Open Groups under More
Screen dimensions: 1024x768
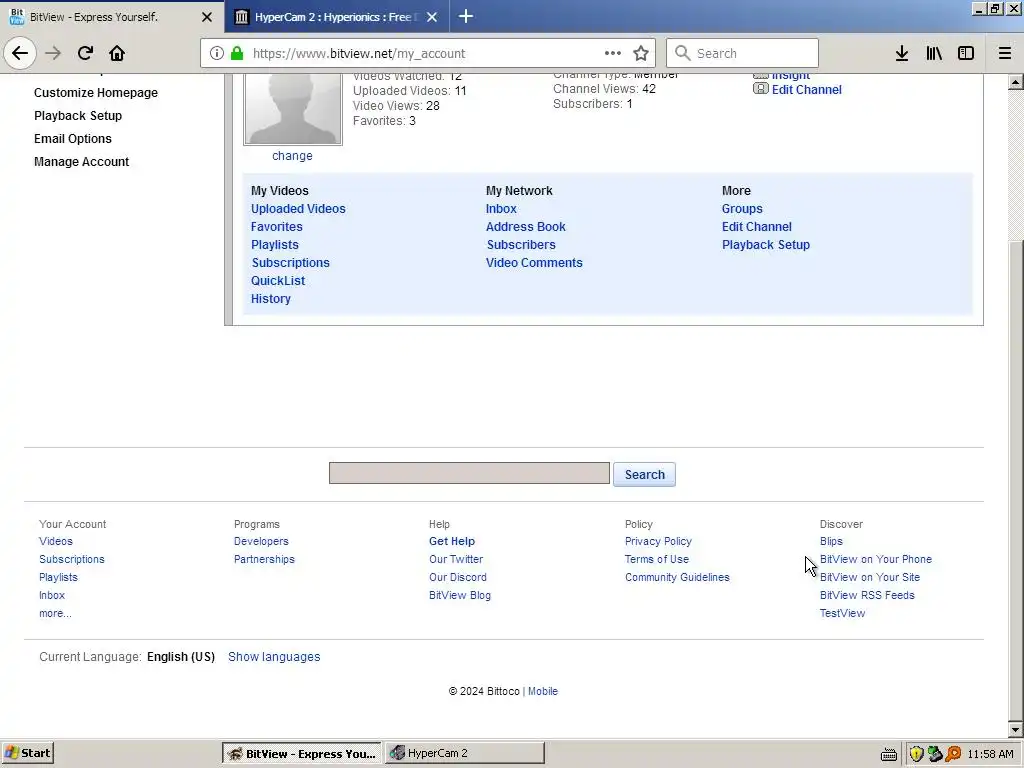(742, 208)
